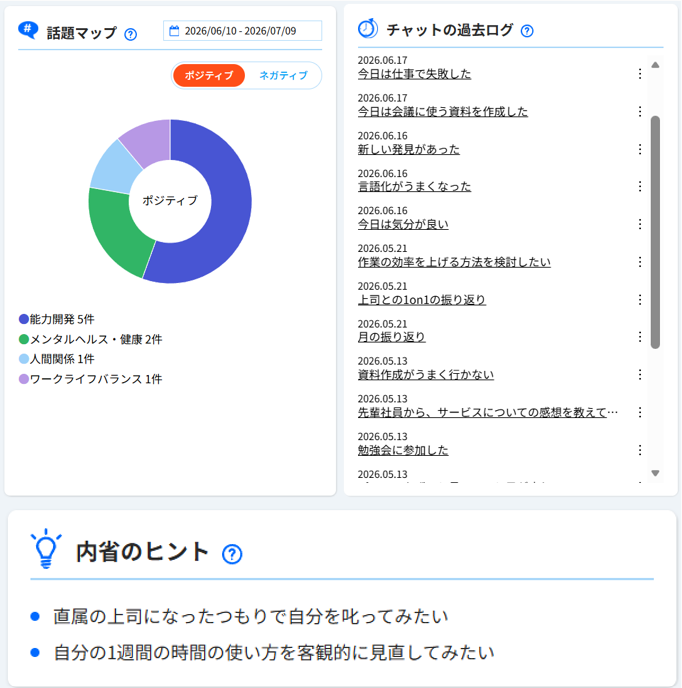Click the chat log scrollbar down arrow

coord(655,473)
